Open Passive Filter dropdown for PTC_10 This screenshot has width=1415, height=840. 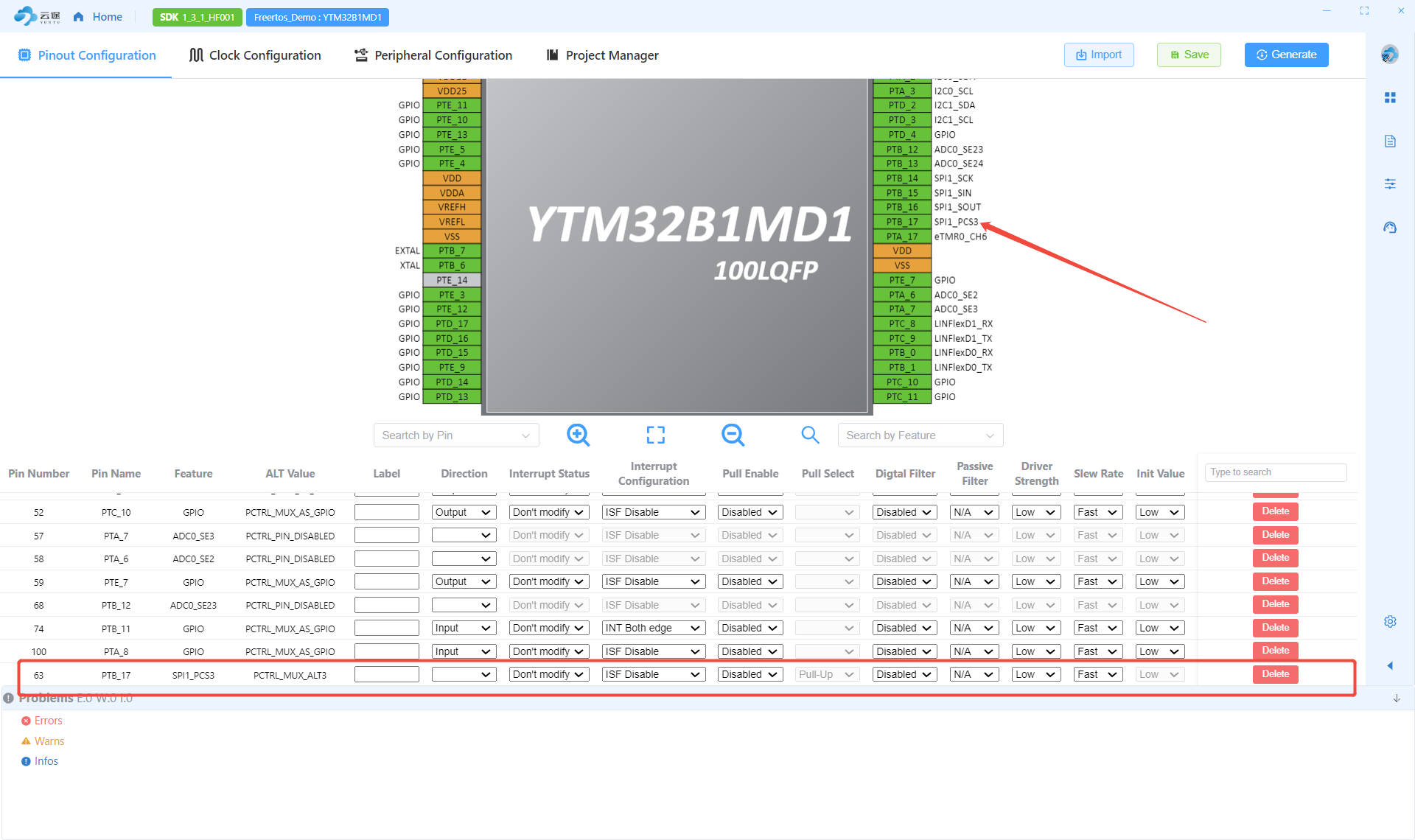coord(974,513)
